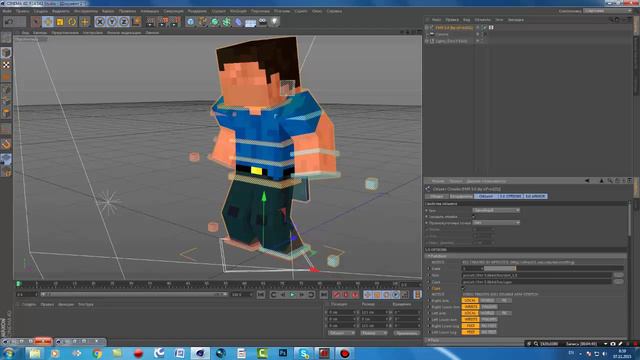Click the Make Editable icon at sidebar top
The width and height of the screenshot is (640, 360).
point(6,38)
